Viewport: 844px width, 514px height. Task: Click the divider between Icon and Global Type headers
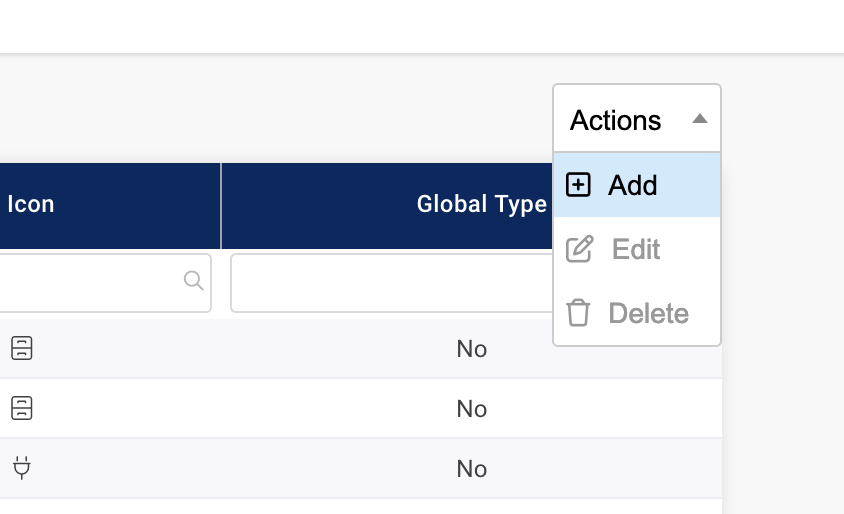[x=221, y=205]
